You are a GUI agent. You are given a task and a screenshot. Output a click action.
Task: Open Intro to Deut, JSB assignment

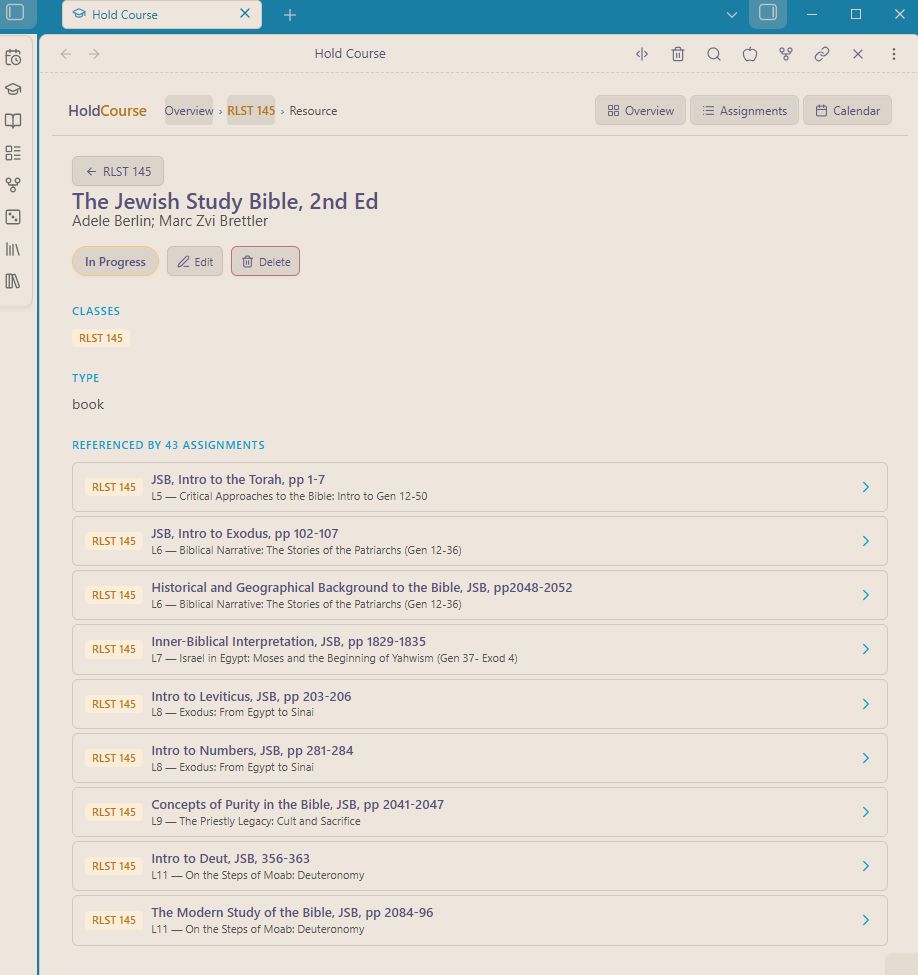pos(480,867)
